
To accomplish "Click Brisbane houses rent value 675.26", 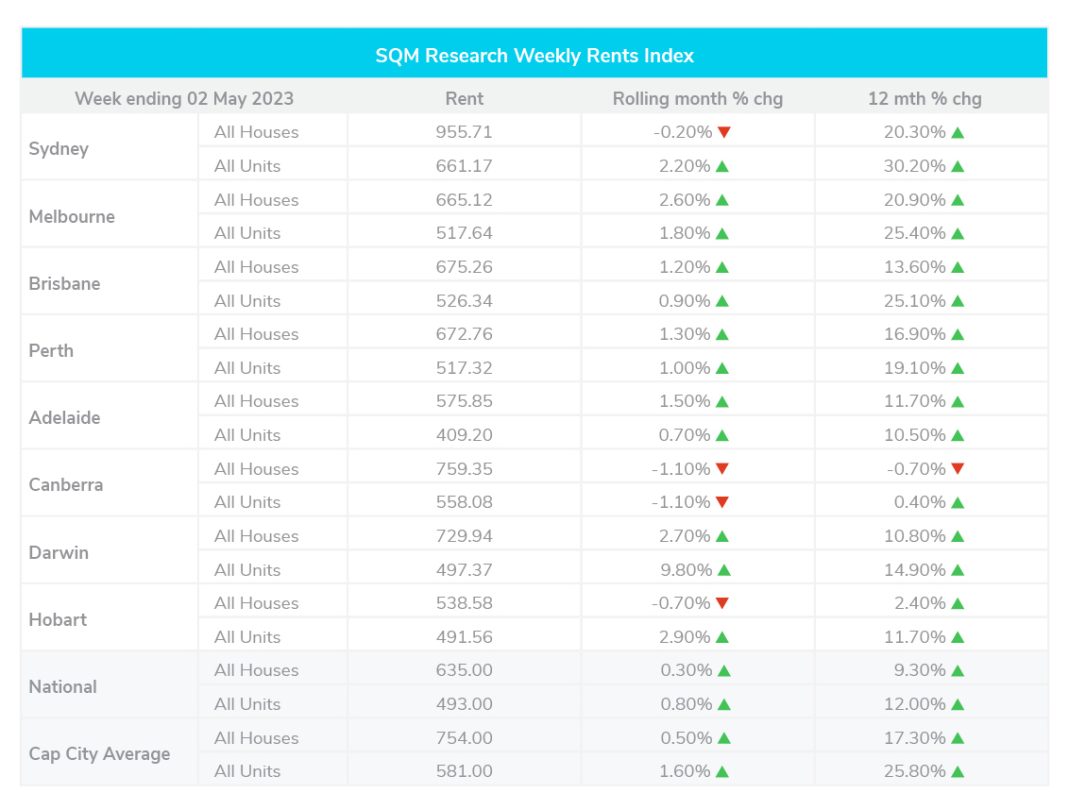I will 464,267.
